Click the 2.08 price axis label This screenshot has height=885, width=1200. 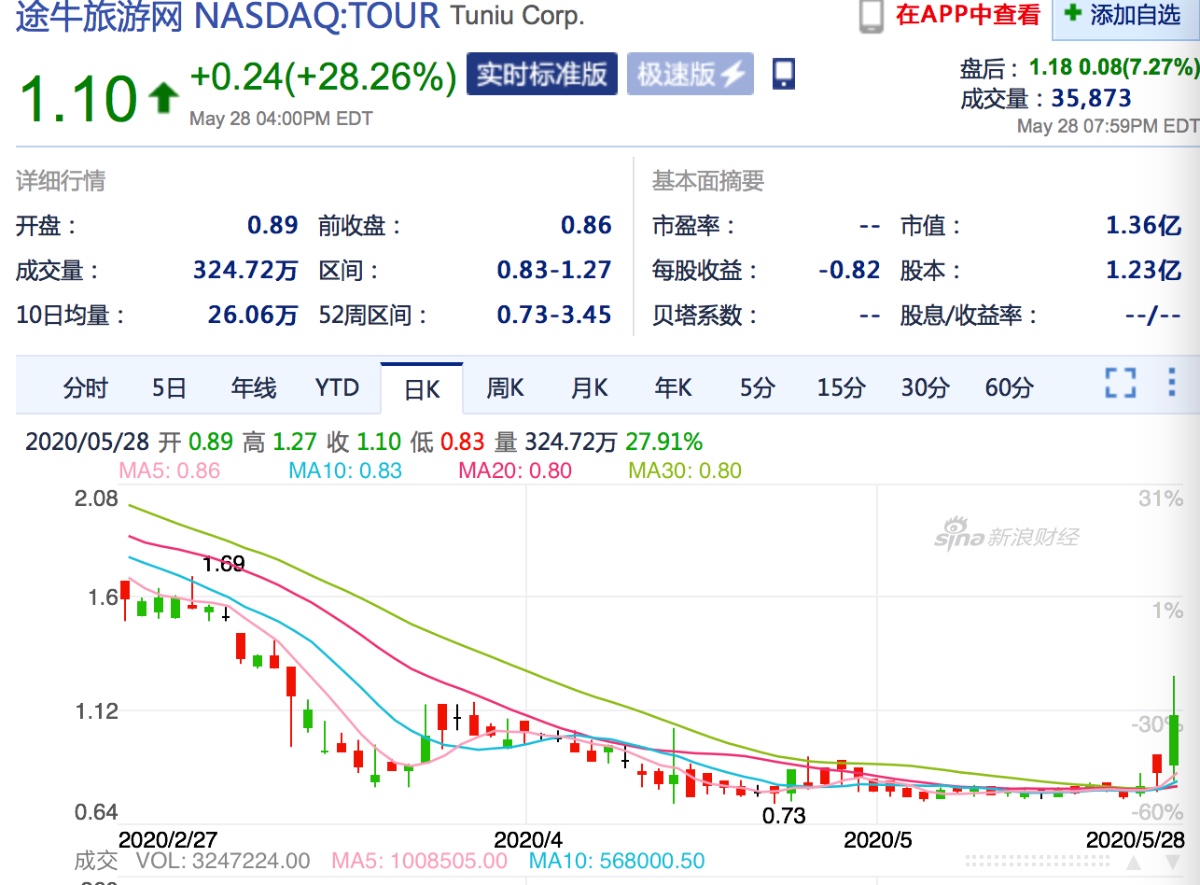coord(96,498)
